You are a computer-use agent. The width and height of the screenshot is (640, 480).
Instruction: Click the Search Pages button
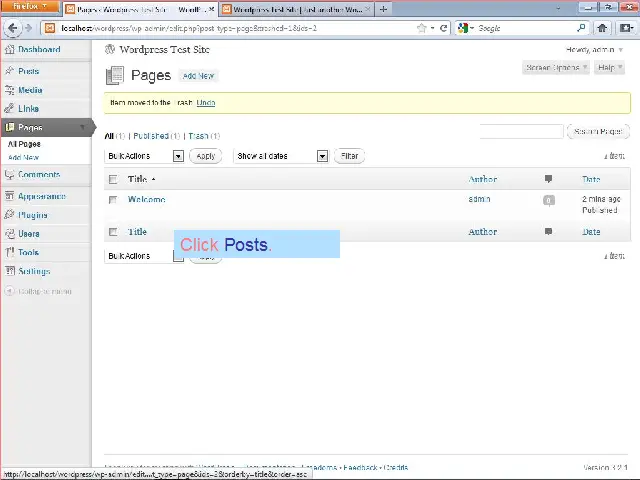[598, 131]
